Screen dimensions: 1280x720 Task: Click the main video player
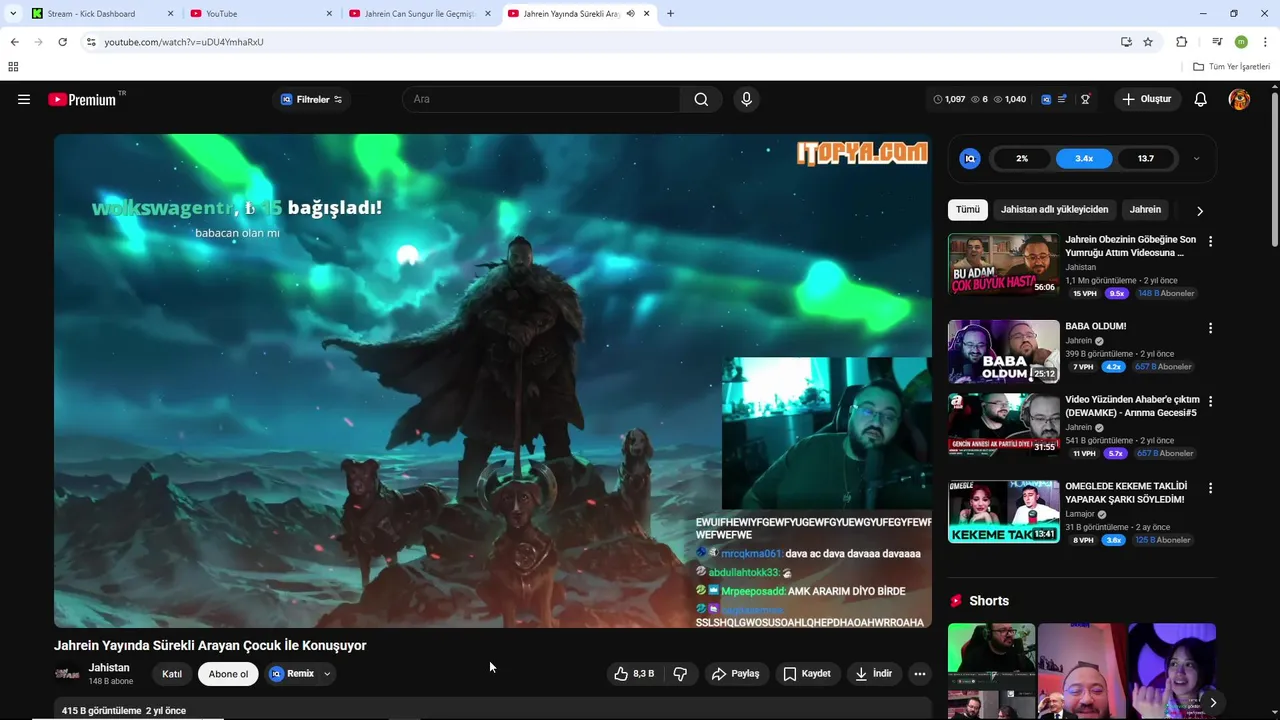click(492, 381)
